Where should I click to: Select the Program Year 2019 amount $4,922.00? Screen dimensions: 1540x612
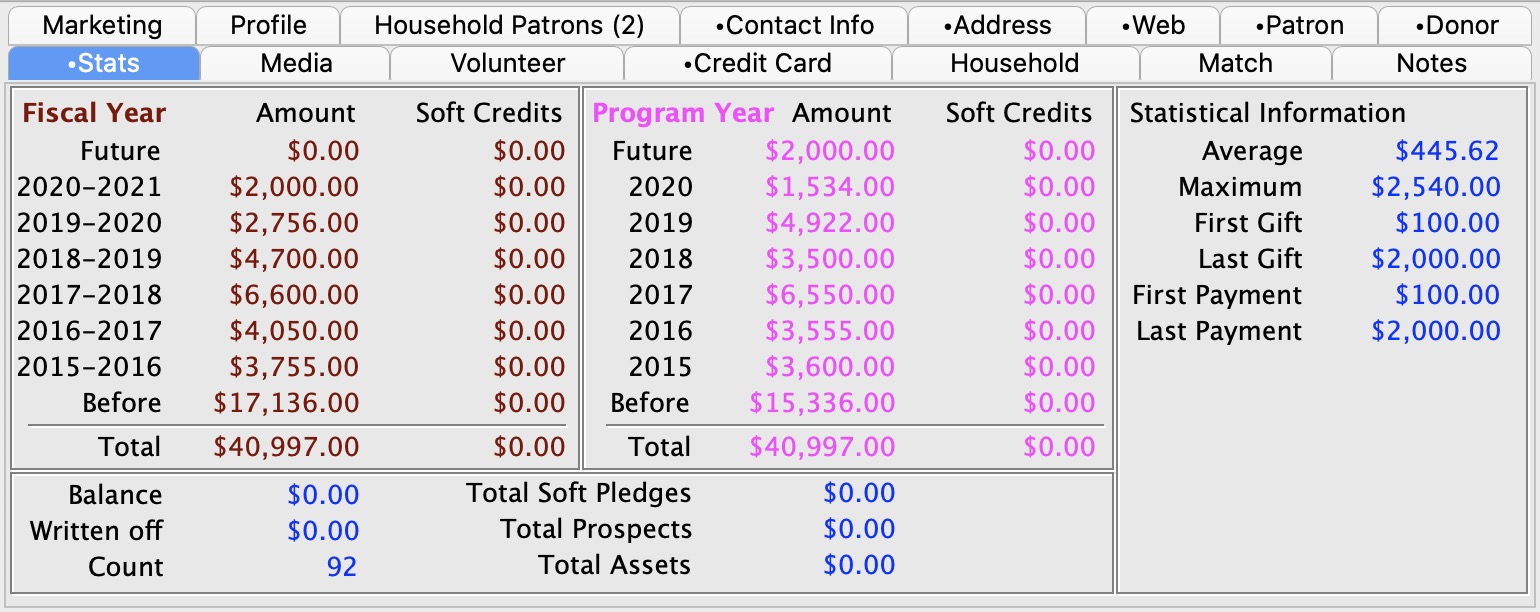pos(830,223)
